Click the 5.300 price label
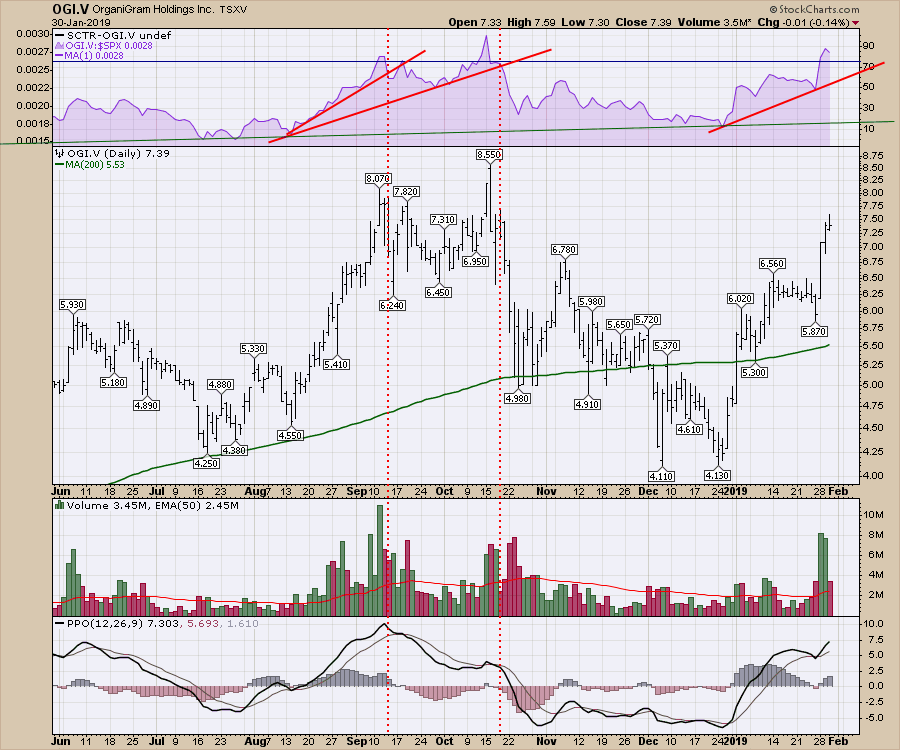Image resolution: width=900 pixels, height=750 pixels. 754,372
